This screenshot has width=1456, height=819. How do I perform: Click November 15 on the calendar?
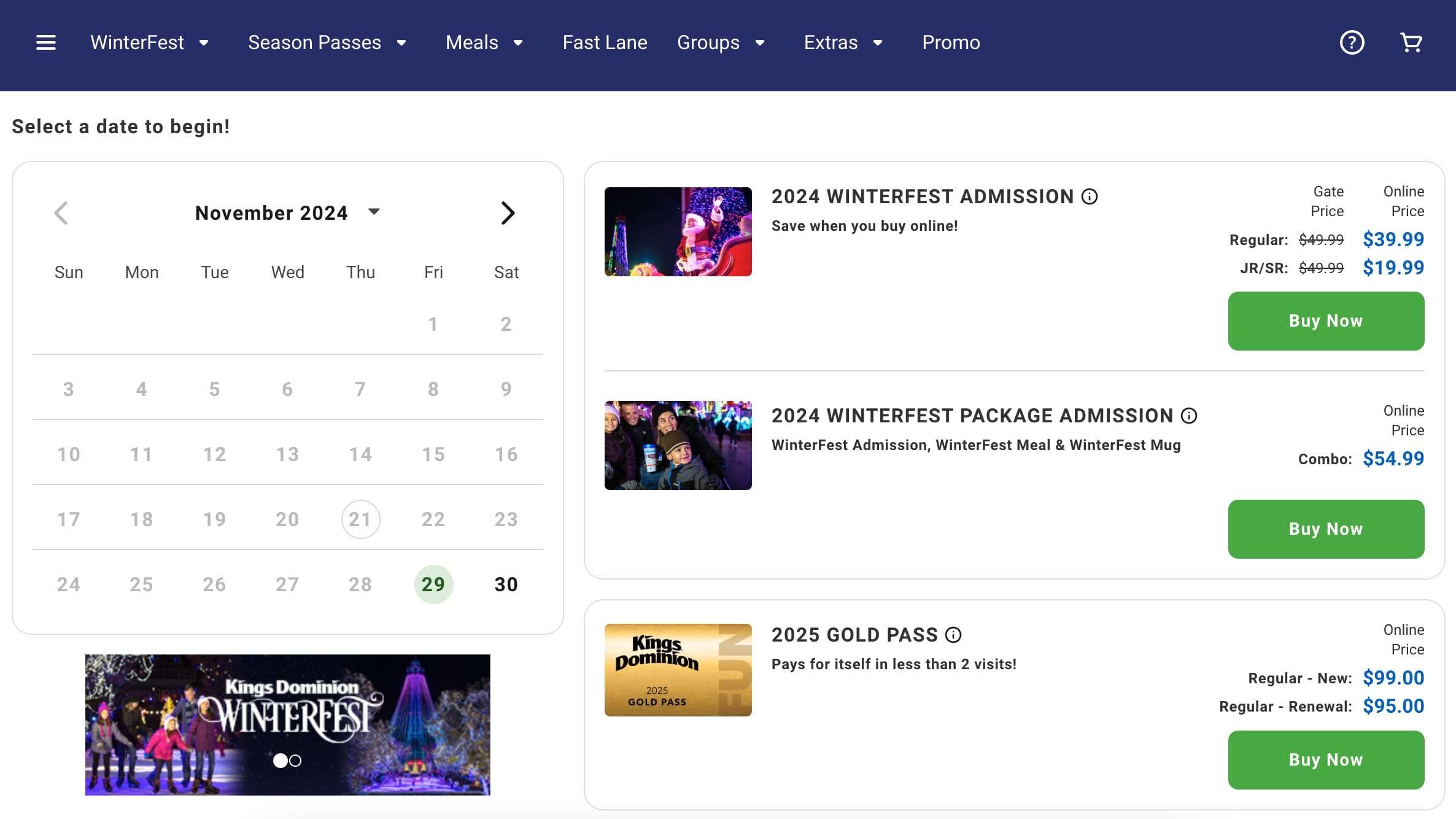(433, 454)
